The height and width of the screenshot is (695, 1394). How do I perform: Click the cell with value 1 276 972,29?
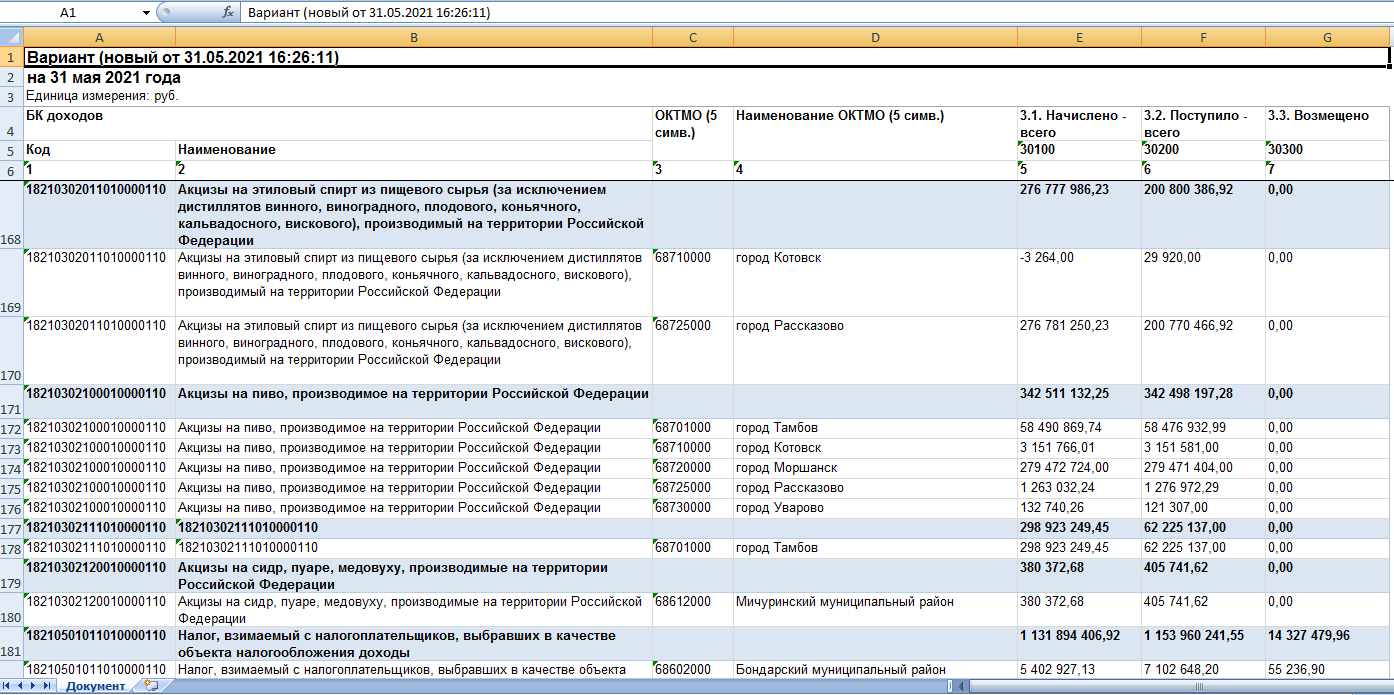[1203, 488]
